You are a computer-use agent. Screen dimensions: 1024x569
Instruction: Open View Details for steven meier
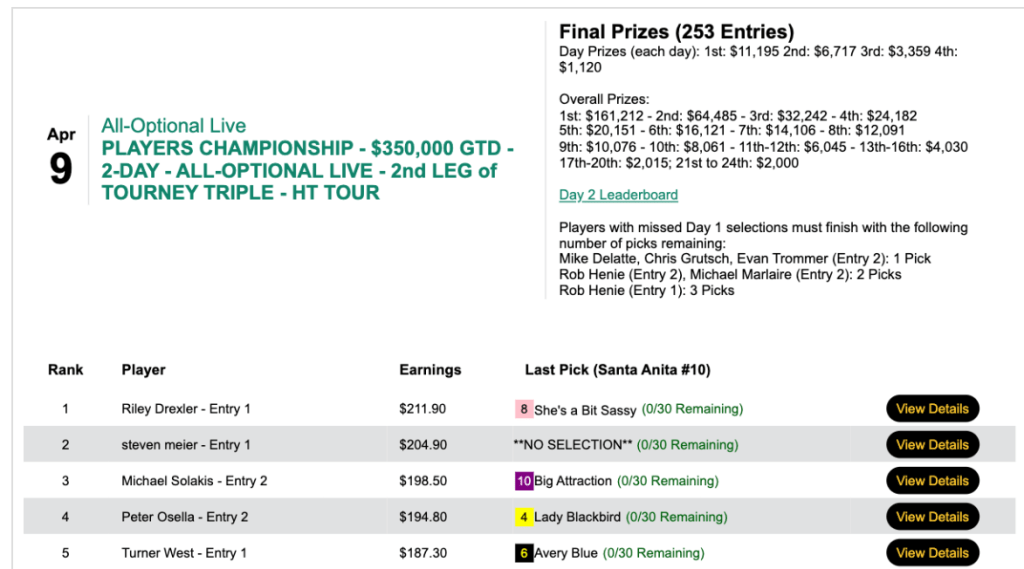[x=932, y=445]
